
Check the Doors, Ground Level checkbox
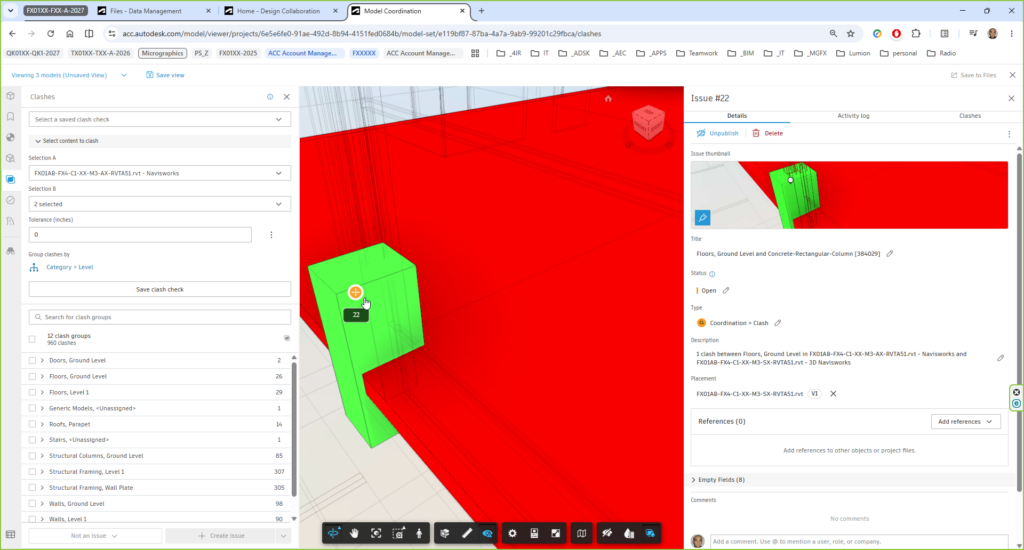pos(32,361)
